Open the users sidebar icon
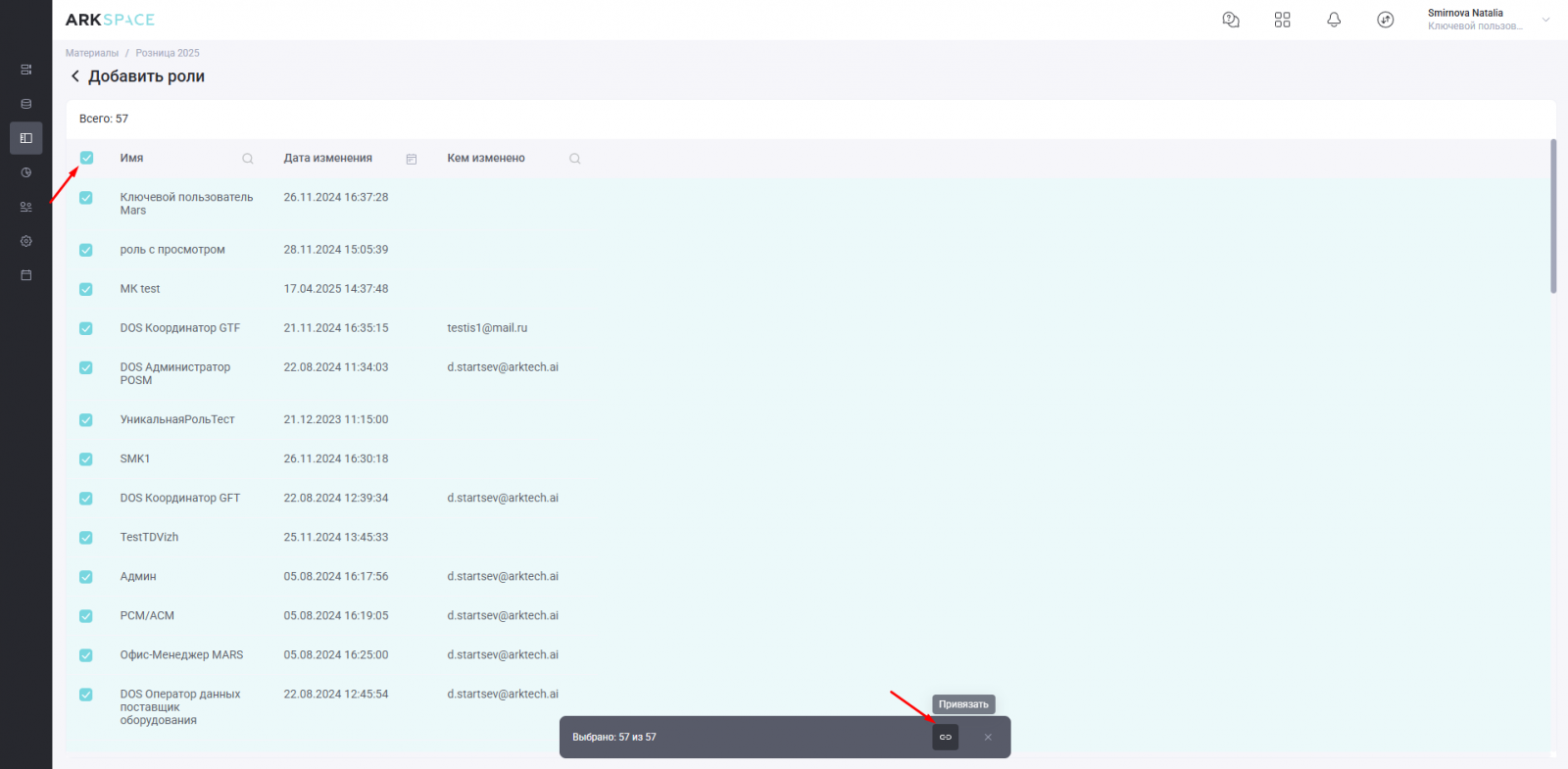Image resolution: width=1568 pixels, height=769 pixels. coord(26,207)
